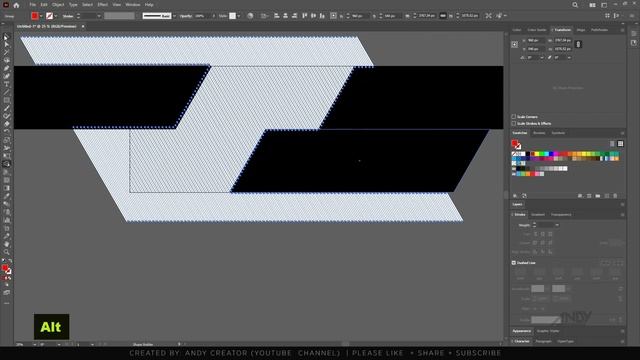Switch to the Brushes tab
This screenshot has height=360, width=640.
pyautogui.click(x=539, y=133)
